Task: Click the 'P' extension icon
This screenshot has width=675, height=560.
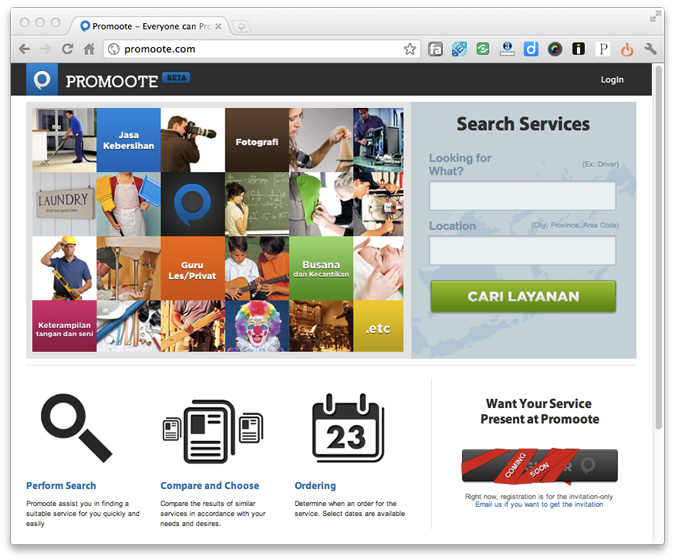Action: [603, 49]
